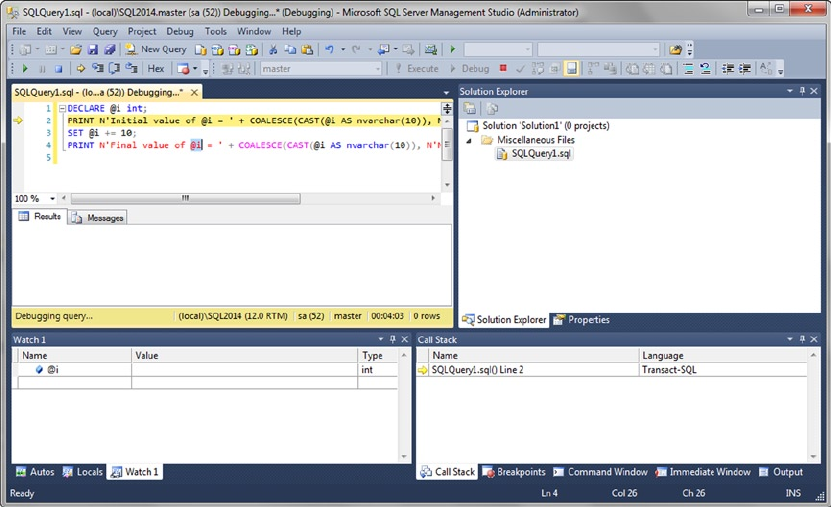This screenshot has height=507, width=831.
Task: Save the query with the floppy disk icon
Action: pyautogui.click(x=93, y=49)
